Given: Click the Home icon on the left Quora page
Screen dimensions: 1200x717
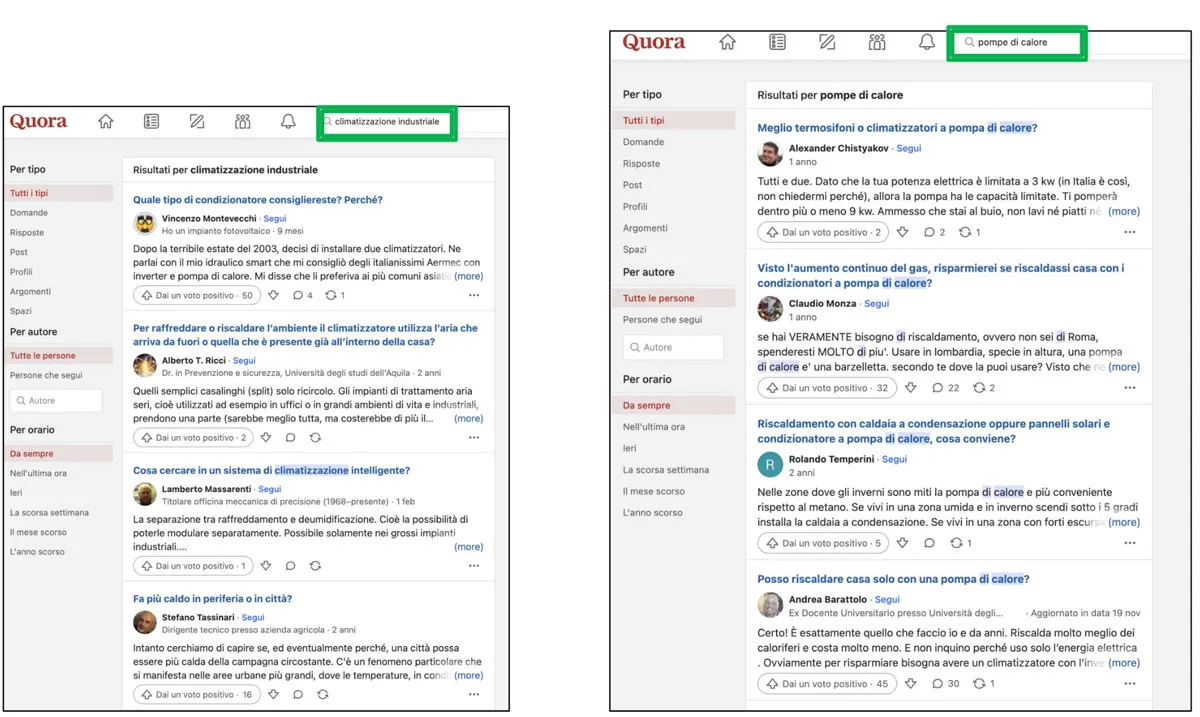Looking at the screenshot, I should coord(106,121).
